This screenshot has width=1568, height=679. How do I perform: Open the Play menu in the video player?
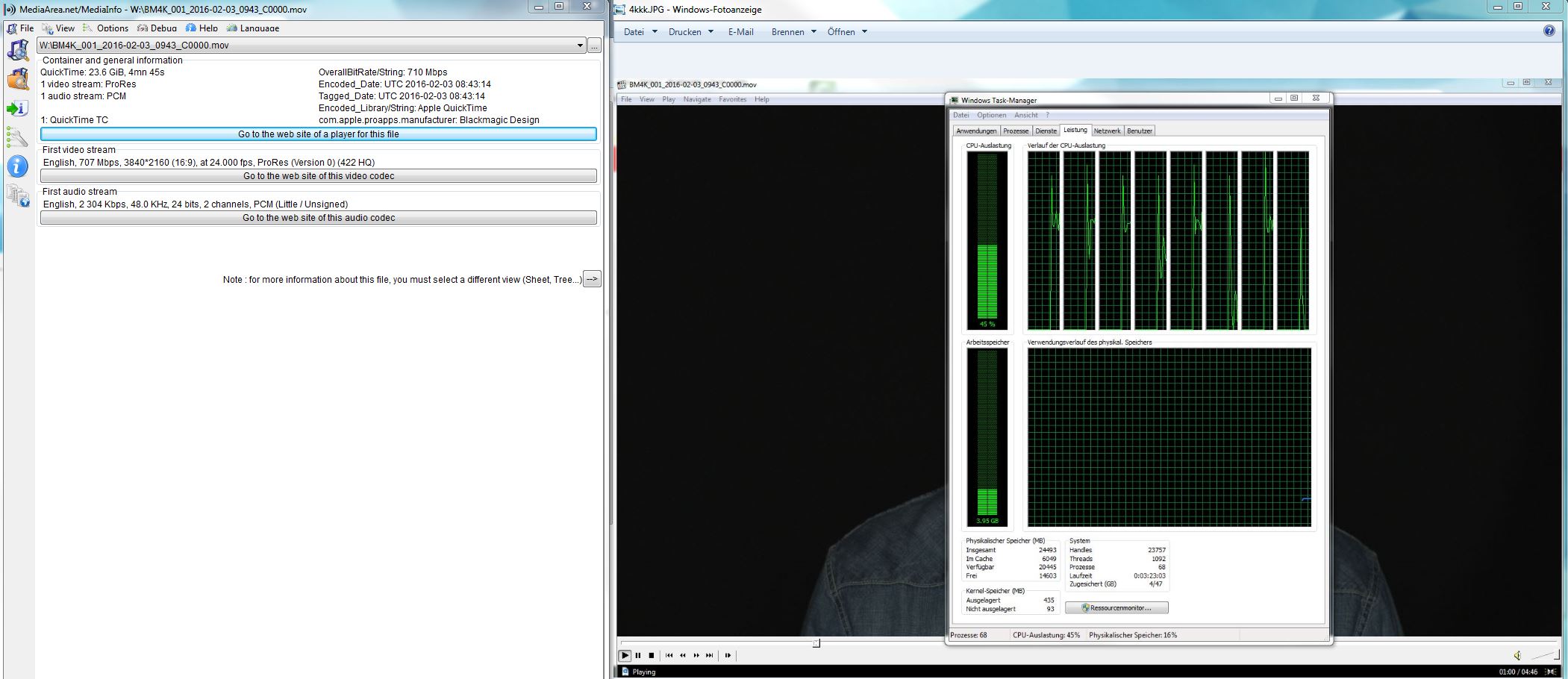tap(669, 99)
